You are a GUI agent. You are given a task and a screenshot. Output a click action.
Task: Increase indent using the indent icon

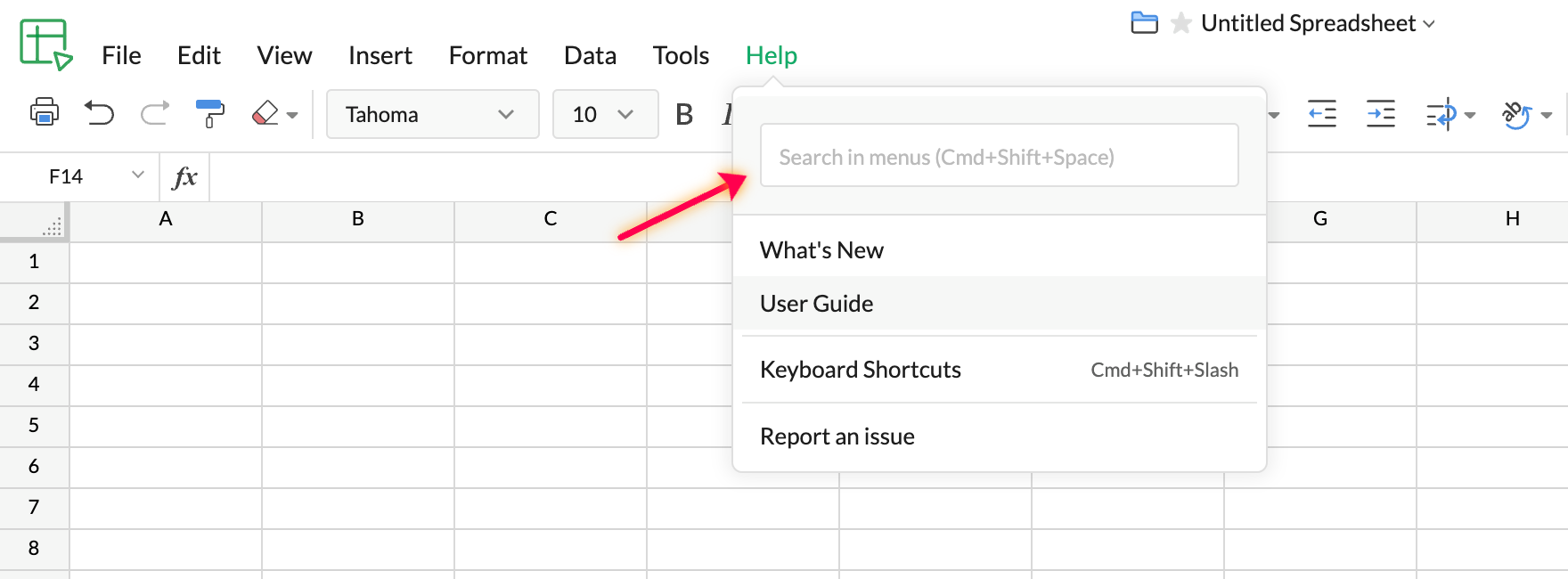(x=1380, y=114)
